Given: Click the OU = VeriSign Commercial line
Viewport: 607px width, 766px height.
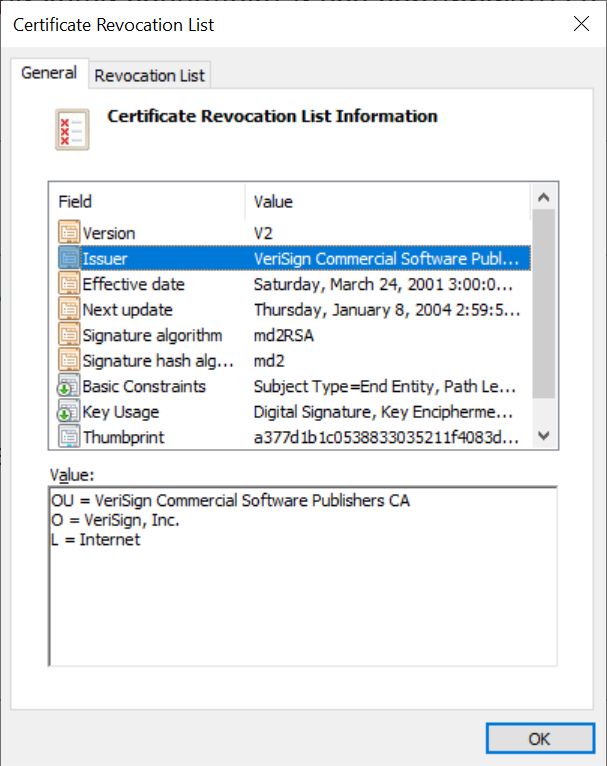Looking at the screenshot, I should coord(230,500).
